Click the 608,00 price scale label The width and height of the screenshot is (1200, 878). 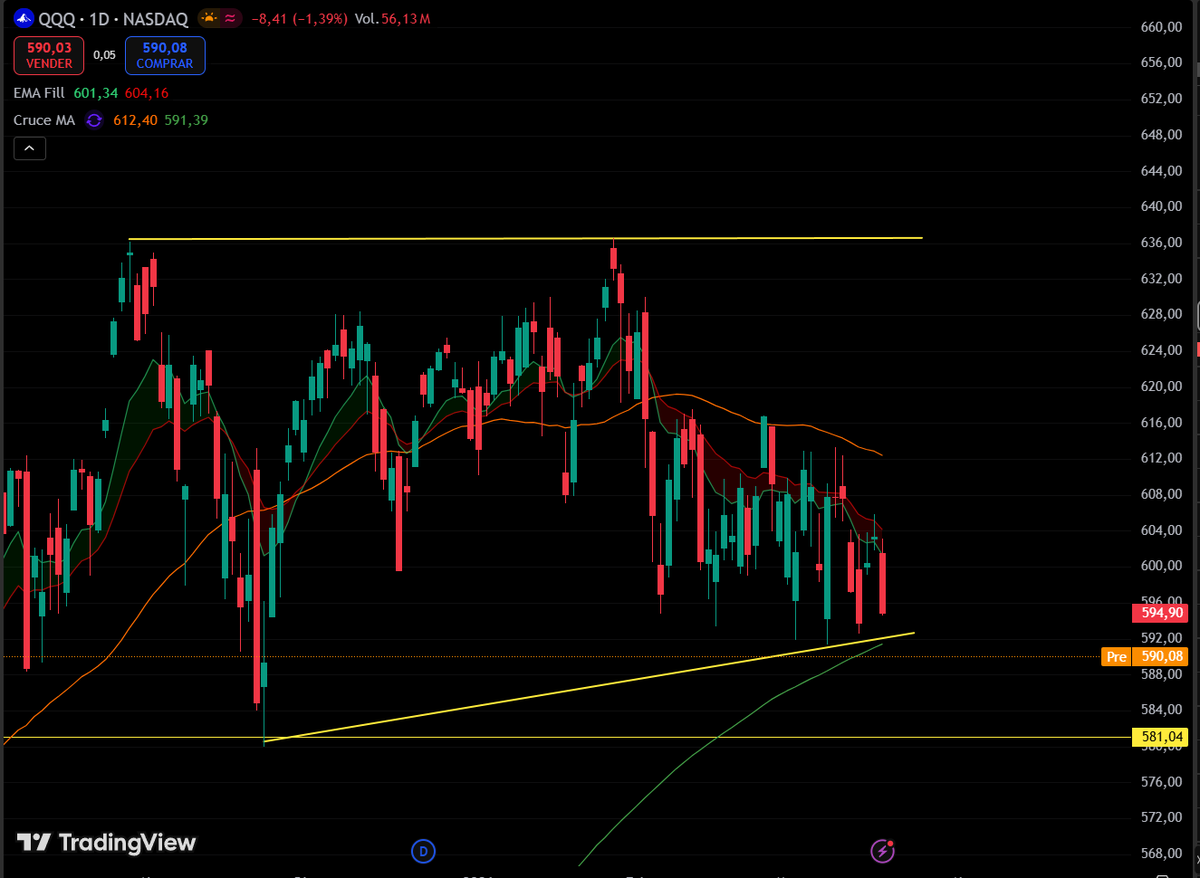pos(1161,494)
